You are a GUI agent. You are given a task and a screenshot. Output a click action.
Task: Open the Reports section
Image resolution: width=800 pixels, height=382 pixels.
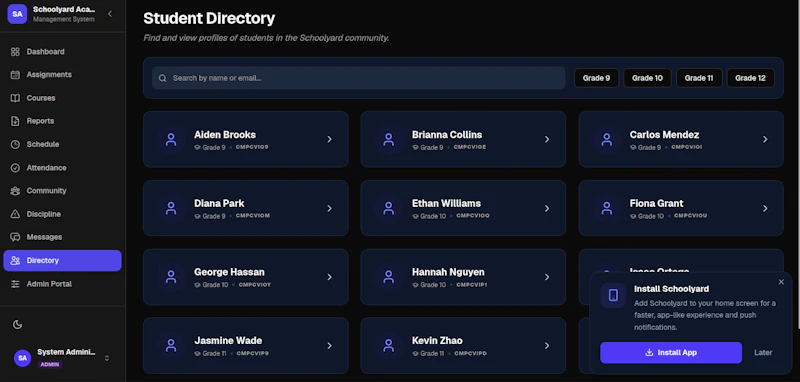62,121
